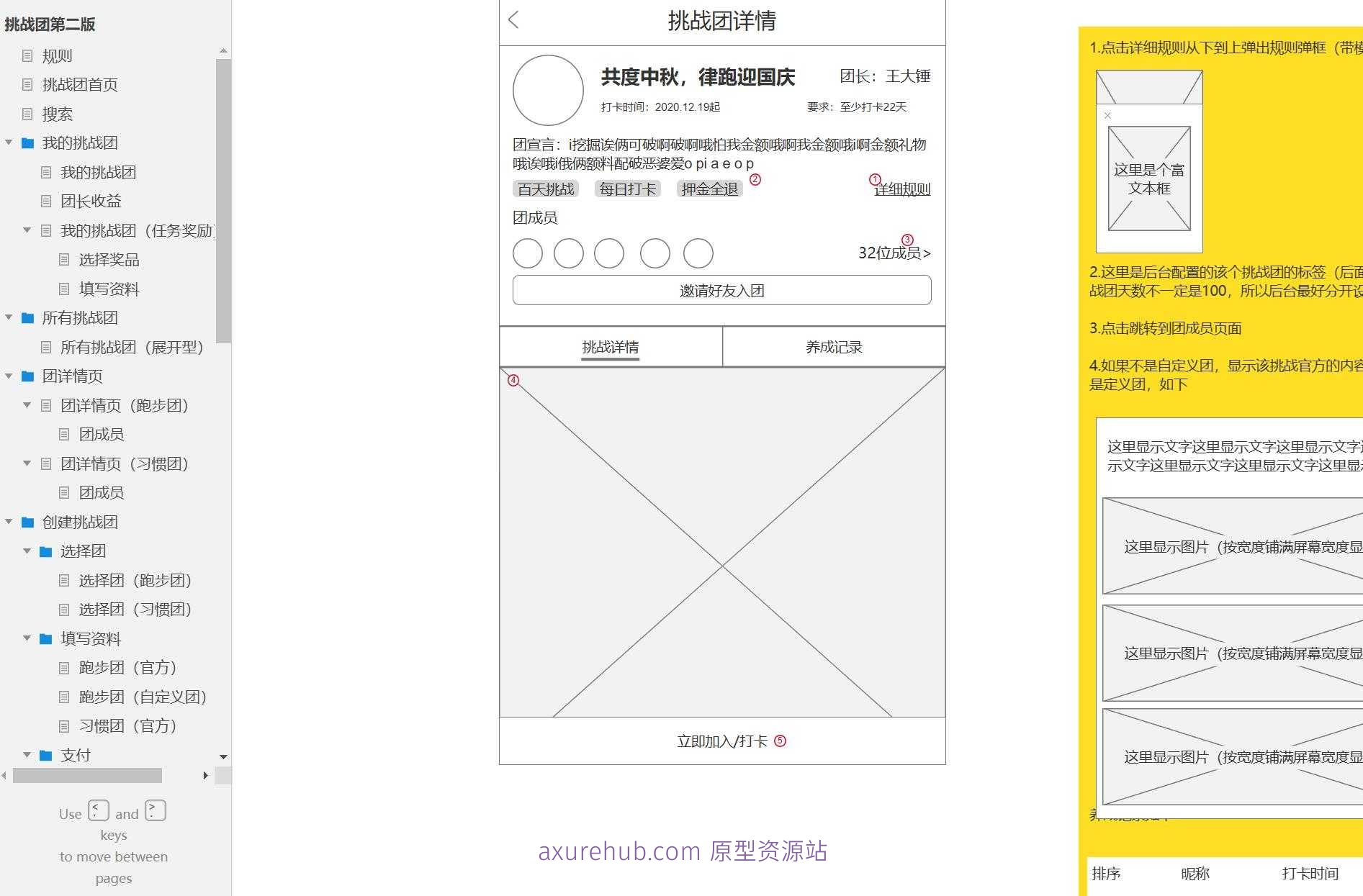Open 跑步团（官方） page
Screen dimensions: 1363x896
[x=128, y=668]
